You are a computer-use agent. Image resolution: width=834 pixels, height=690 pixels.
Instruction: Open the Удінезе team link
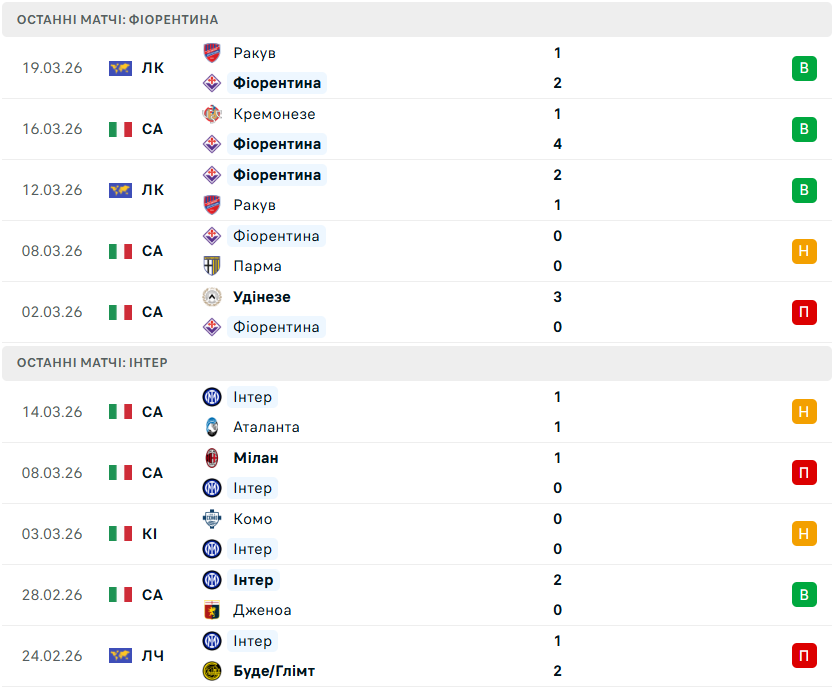pos(261,297)
